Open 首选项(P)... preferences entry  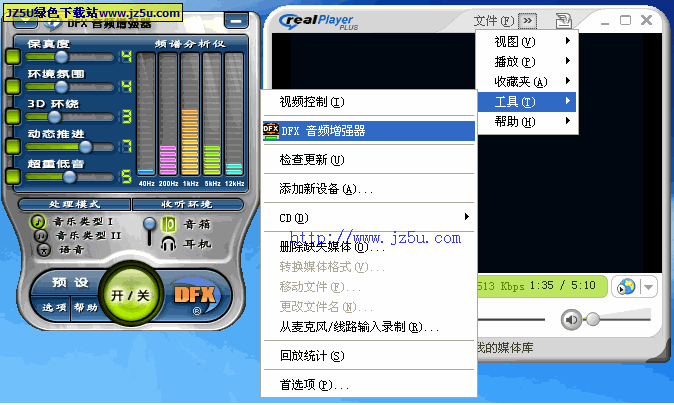tap(369, 384)
